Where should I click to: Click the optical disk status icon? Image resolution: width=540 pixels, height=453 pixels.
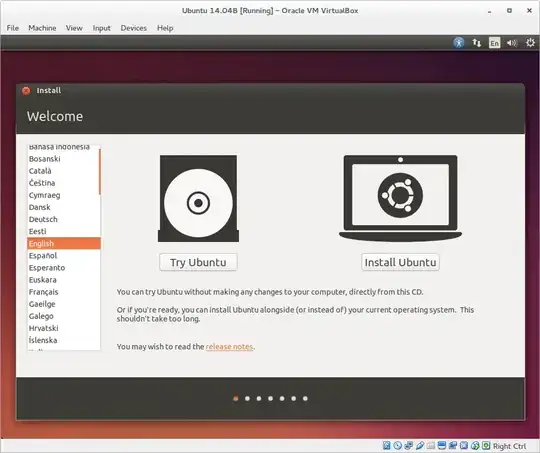[397, 445]
